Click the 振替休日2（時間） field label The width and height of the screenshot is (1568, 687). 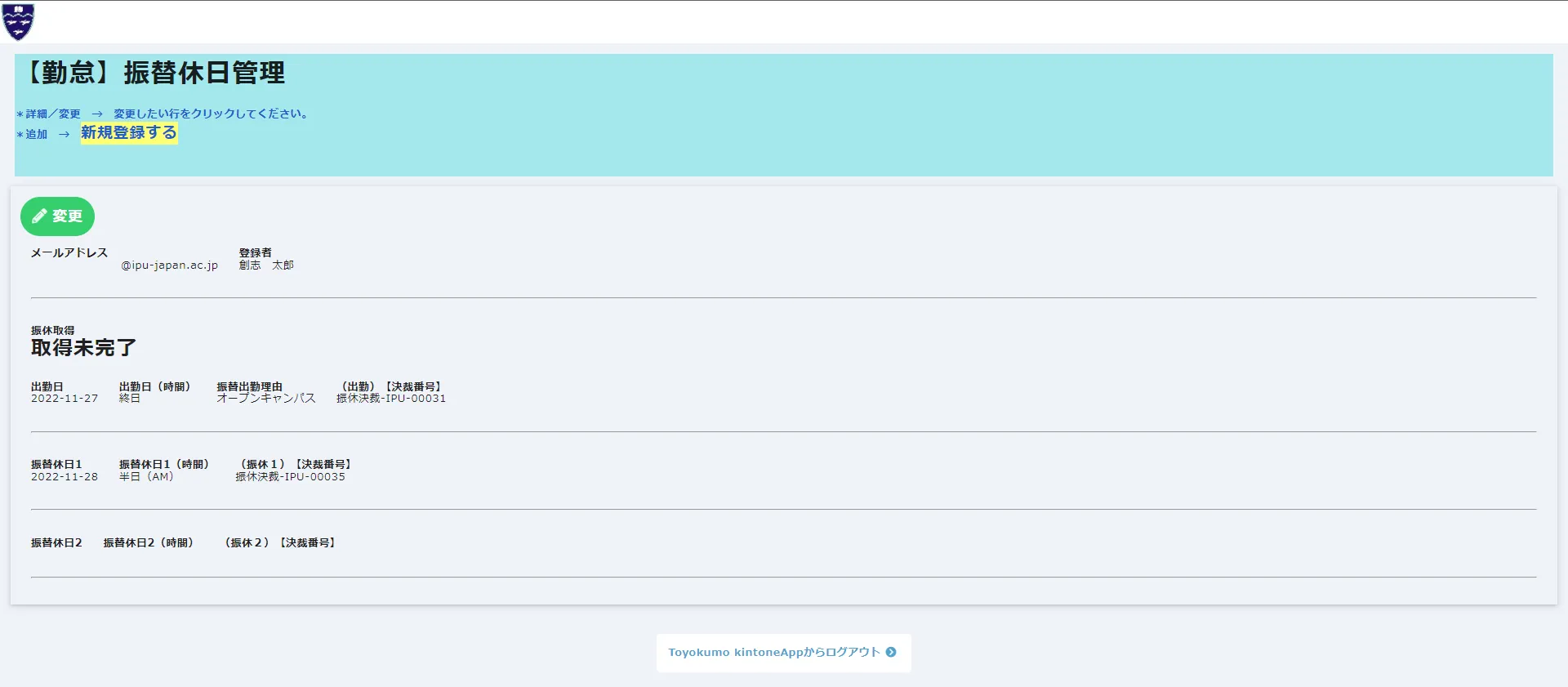[x=149, y=542]
